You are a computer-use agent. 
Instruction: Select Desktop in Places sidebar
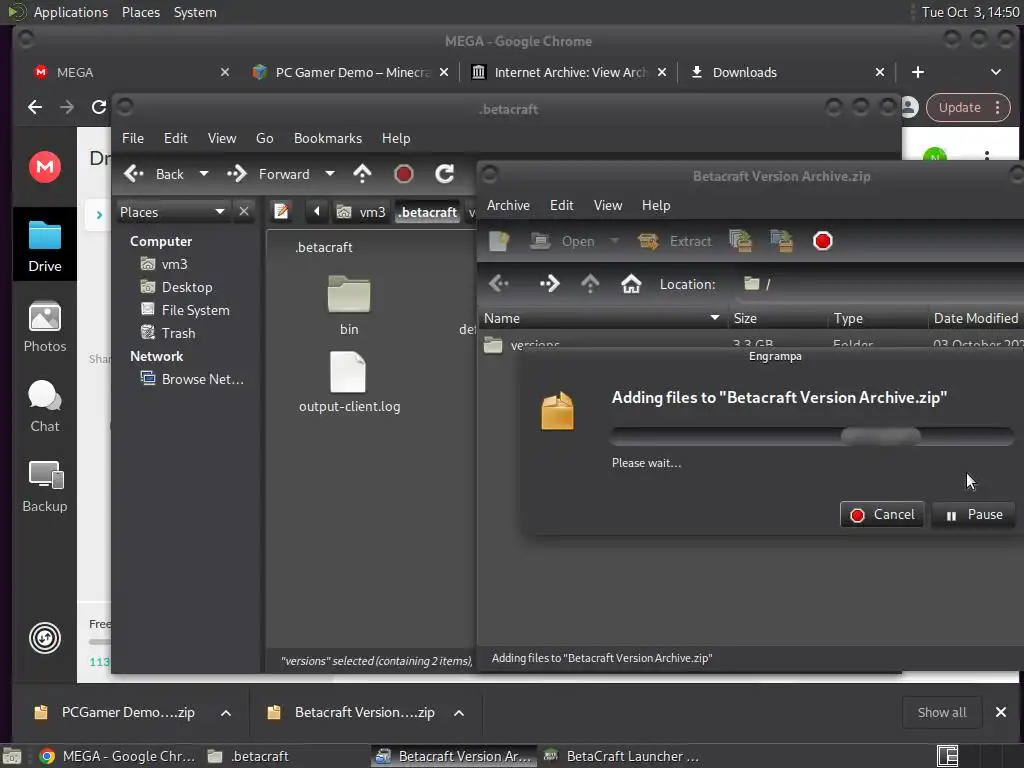(176, 287)
